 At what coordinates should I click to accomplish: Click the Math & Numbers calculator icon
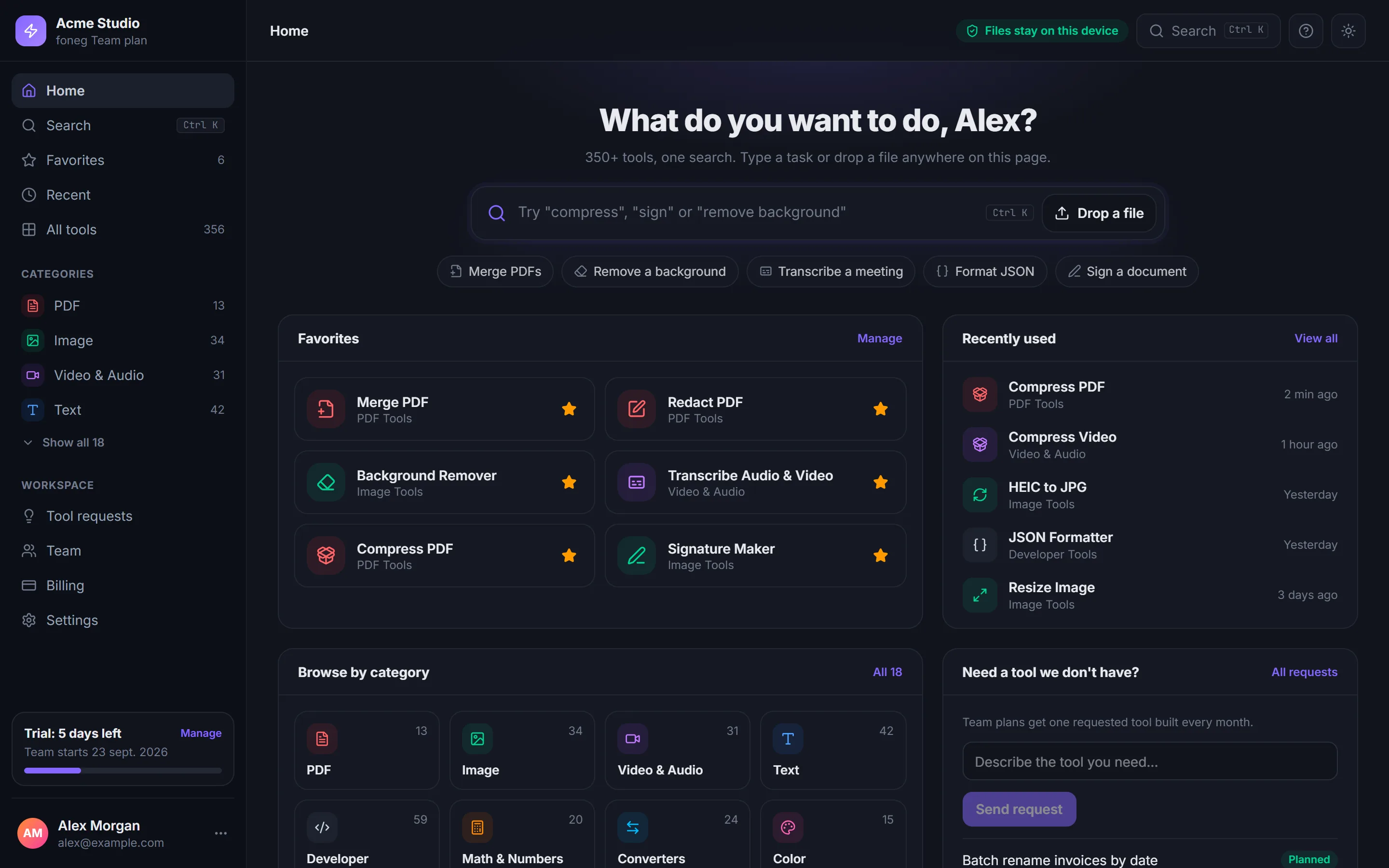coord(477,827)
